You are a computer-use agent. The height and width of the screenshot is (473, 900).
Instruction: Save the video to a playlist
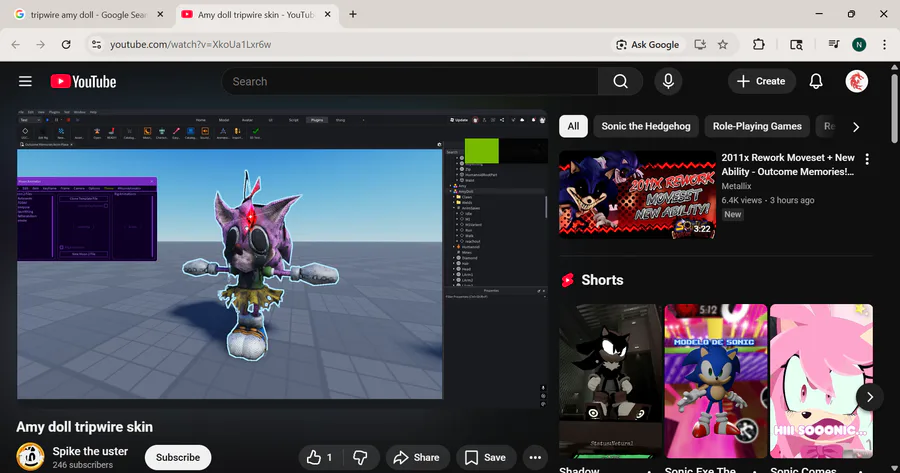[x=486, y=458]
